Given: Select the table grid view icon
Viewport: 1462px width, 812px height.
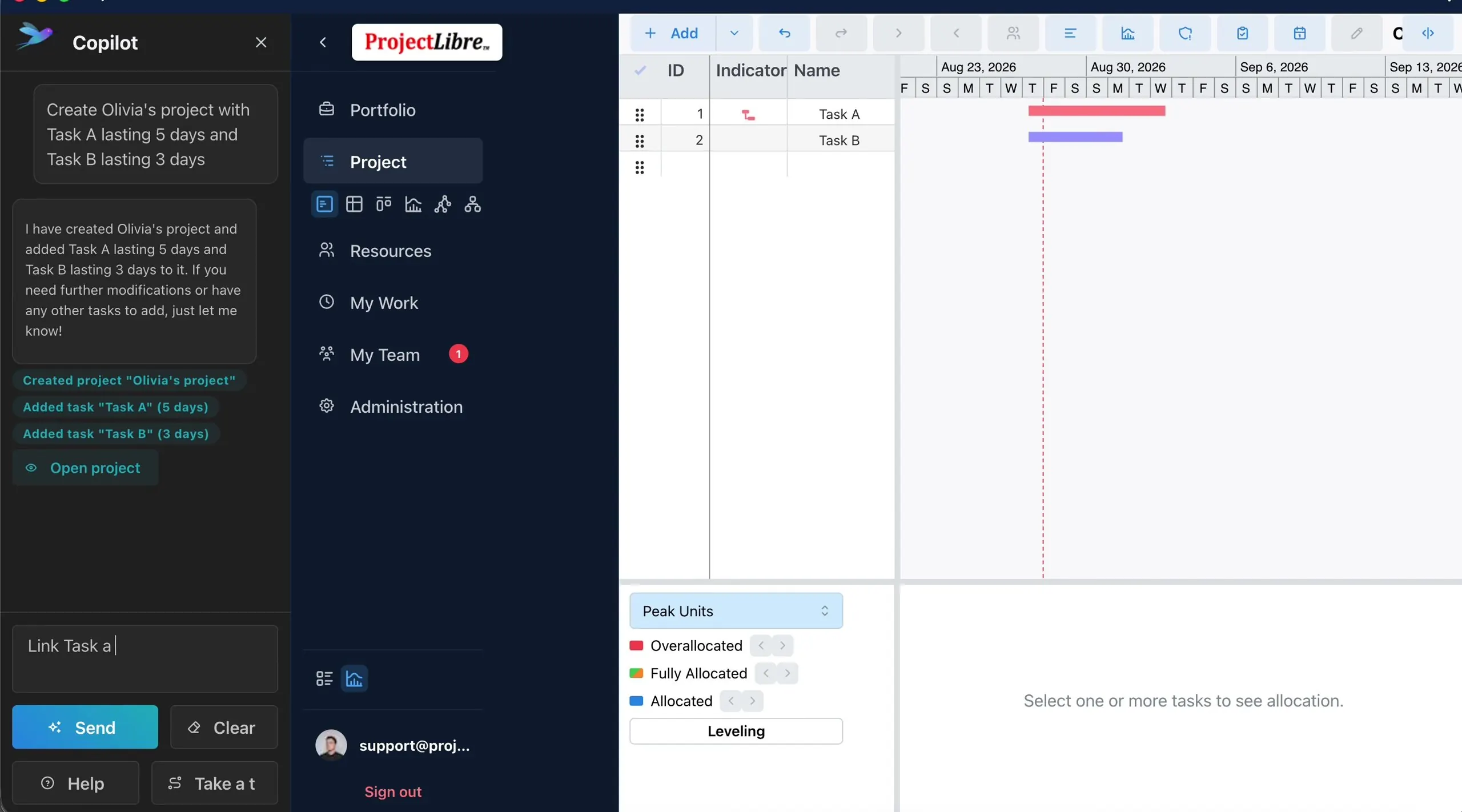Looking at the screenshot, I should pyautogui.click(x=354, y=204).
